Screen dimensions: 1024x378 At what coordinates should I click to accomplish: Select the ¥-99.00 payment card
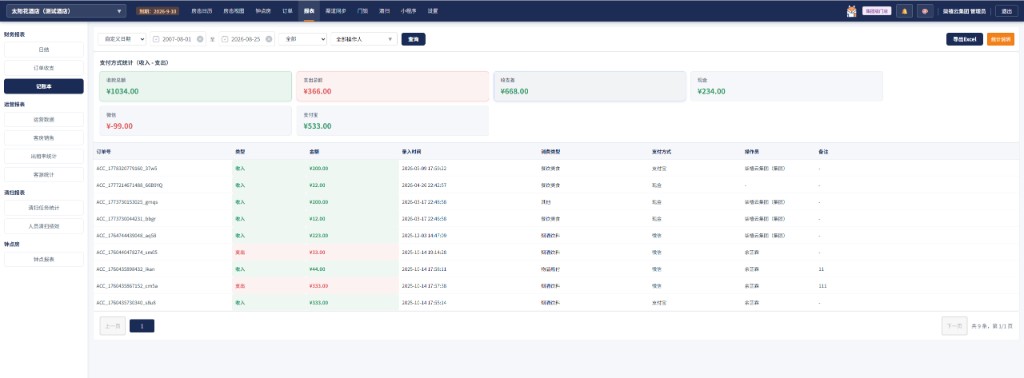[195, 121]
